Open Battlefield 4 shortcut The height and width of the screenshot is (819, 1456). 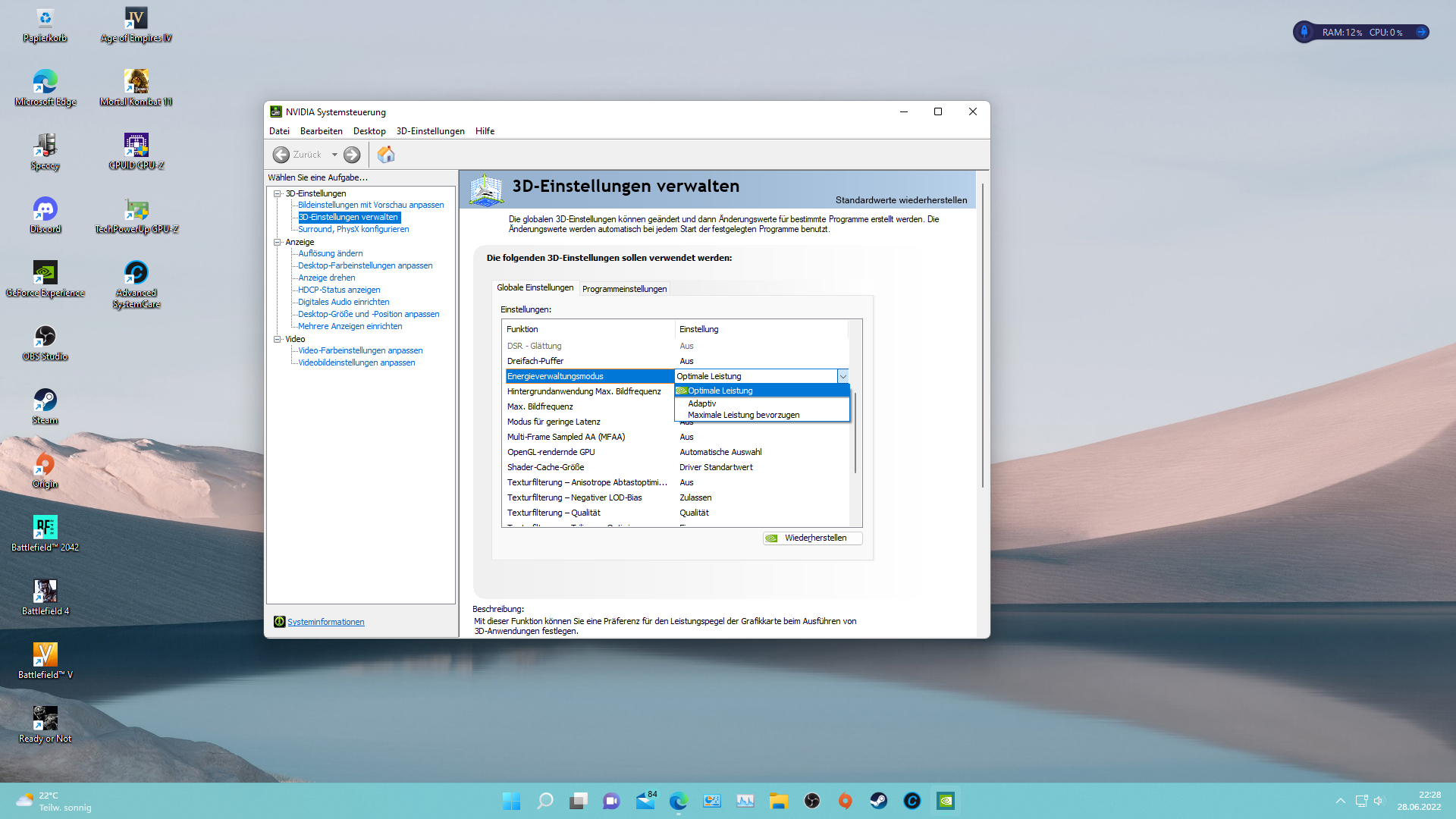[45, 599]
